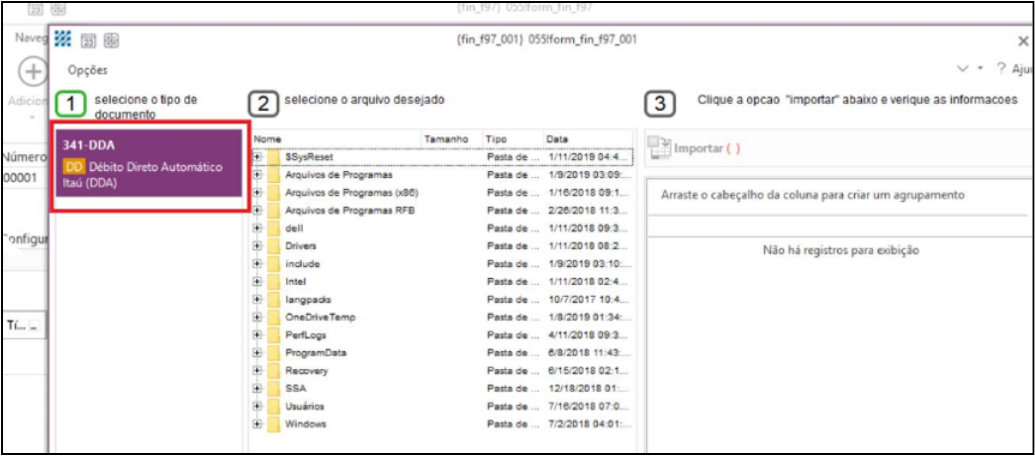The width and height of the screenshot is (1035, 456).
Task: Select the SSA folder icon
Action: pos(274,388)
